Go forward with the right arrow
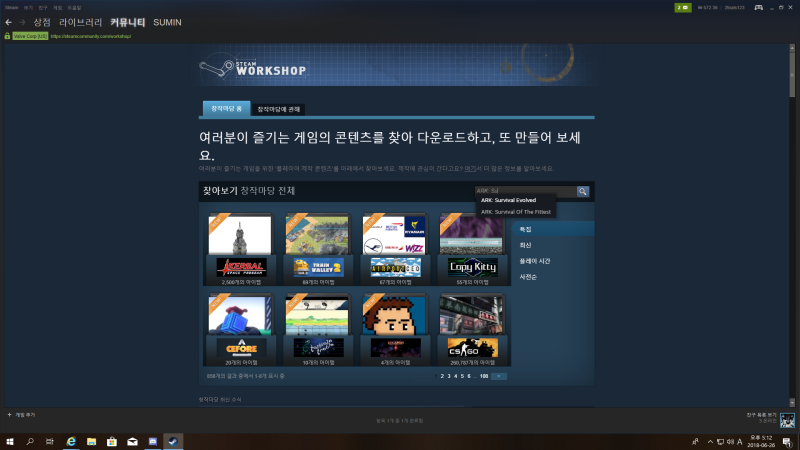 [x=22, y=22]
